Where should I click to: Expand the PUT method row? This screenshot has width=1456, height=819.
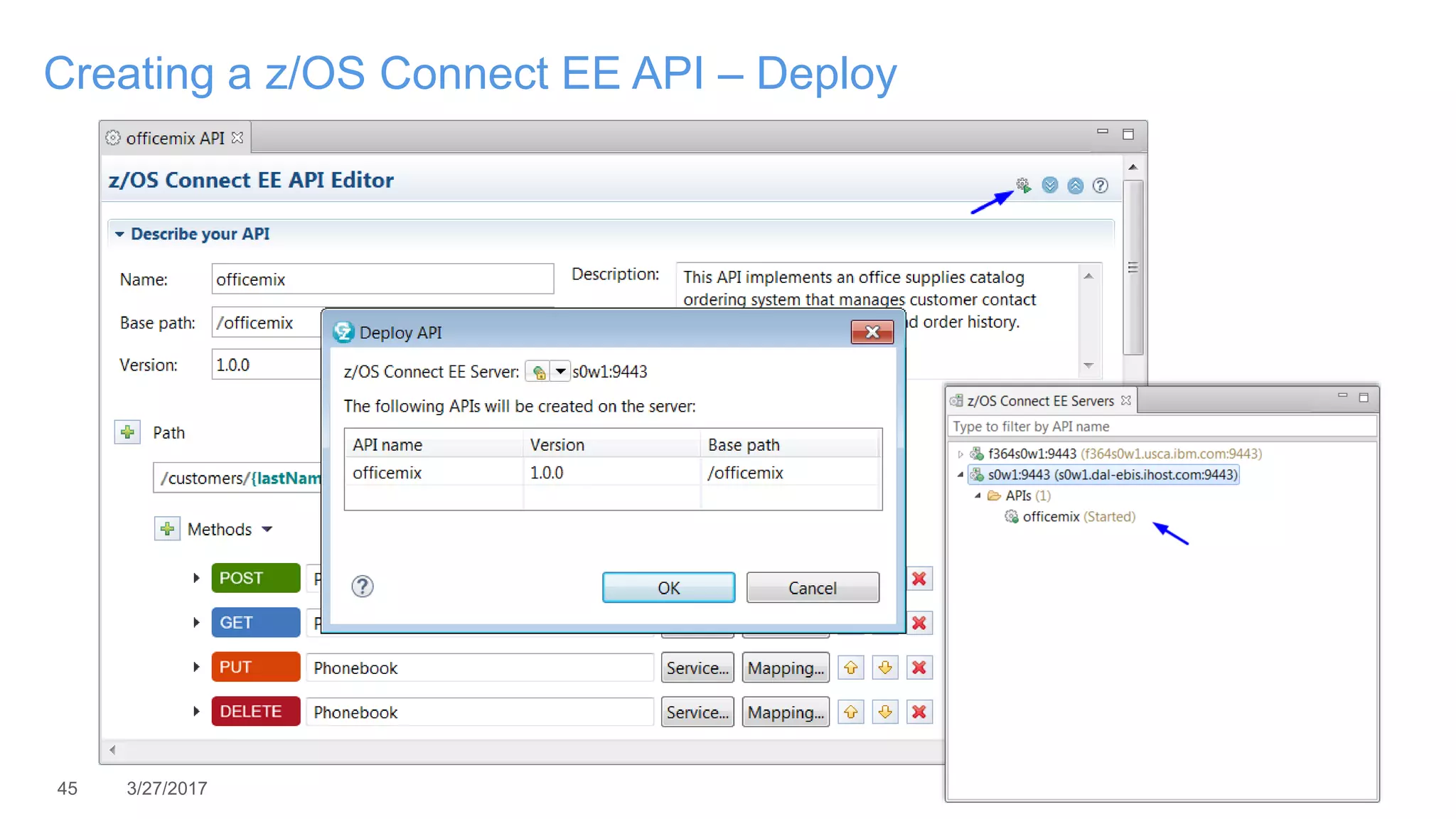tap(196, 667)
